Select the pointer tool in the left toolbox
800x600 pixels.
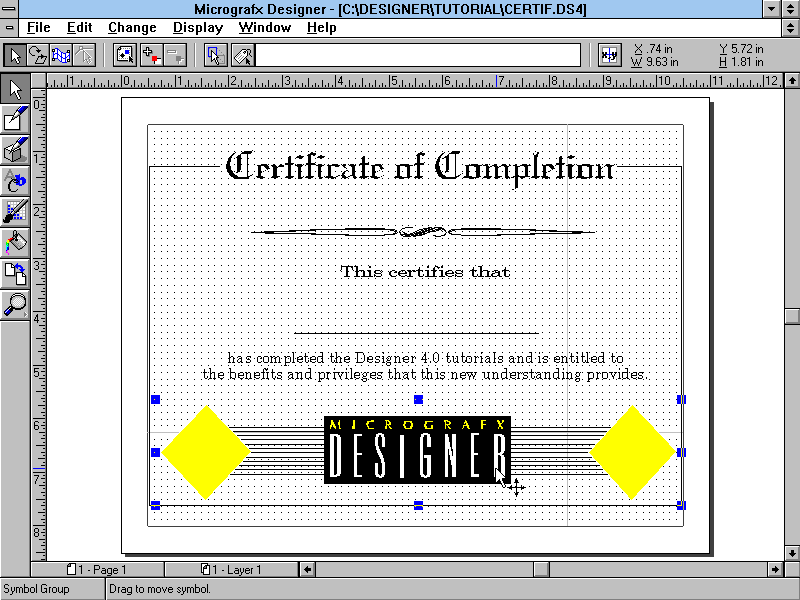tap(15, 89)
